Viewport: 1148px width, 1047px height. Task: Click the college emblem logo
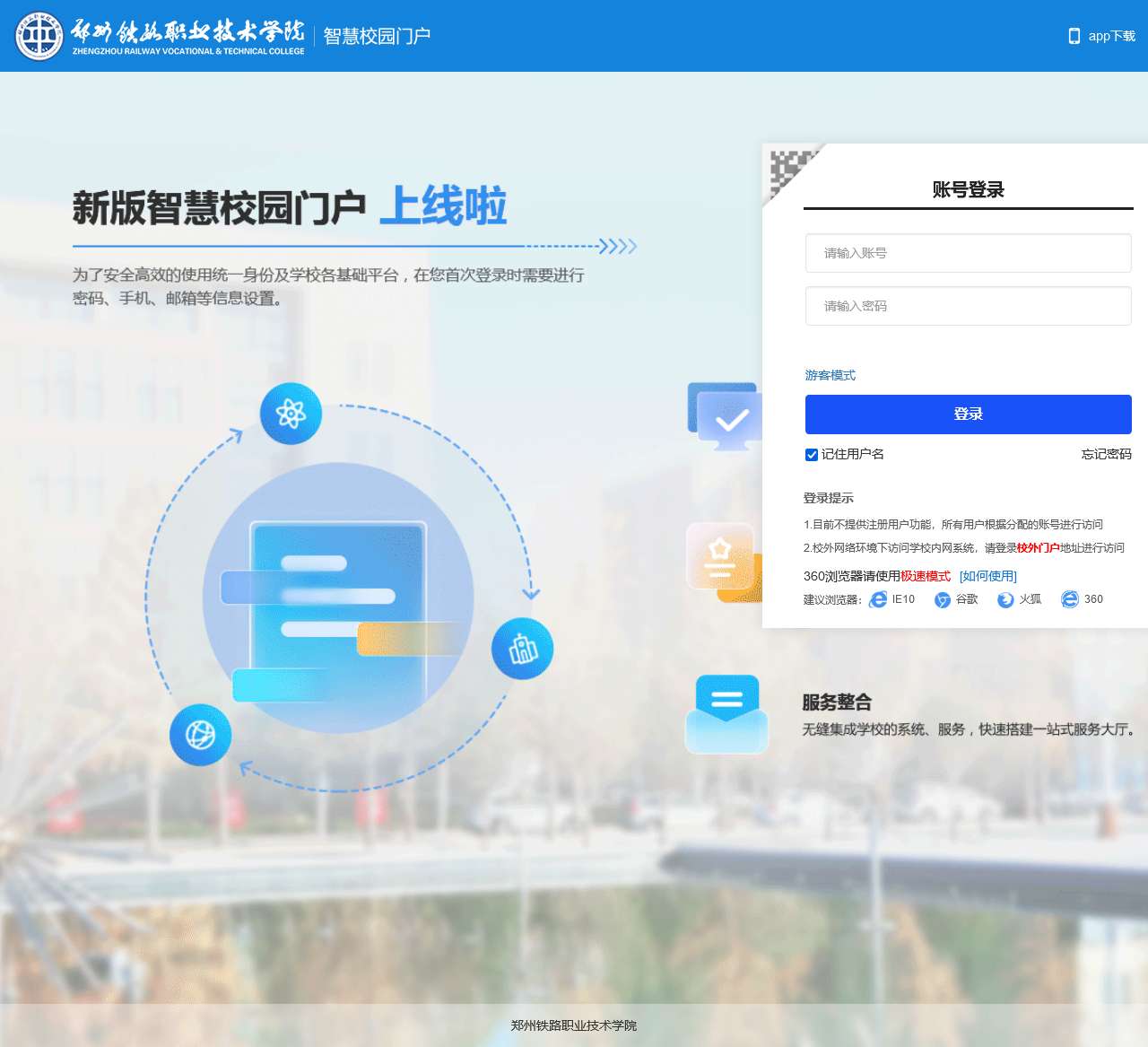pos(39,36)
